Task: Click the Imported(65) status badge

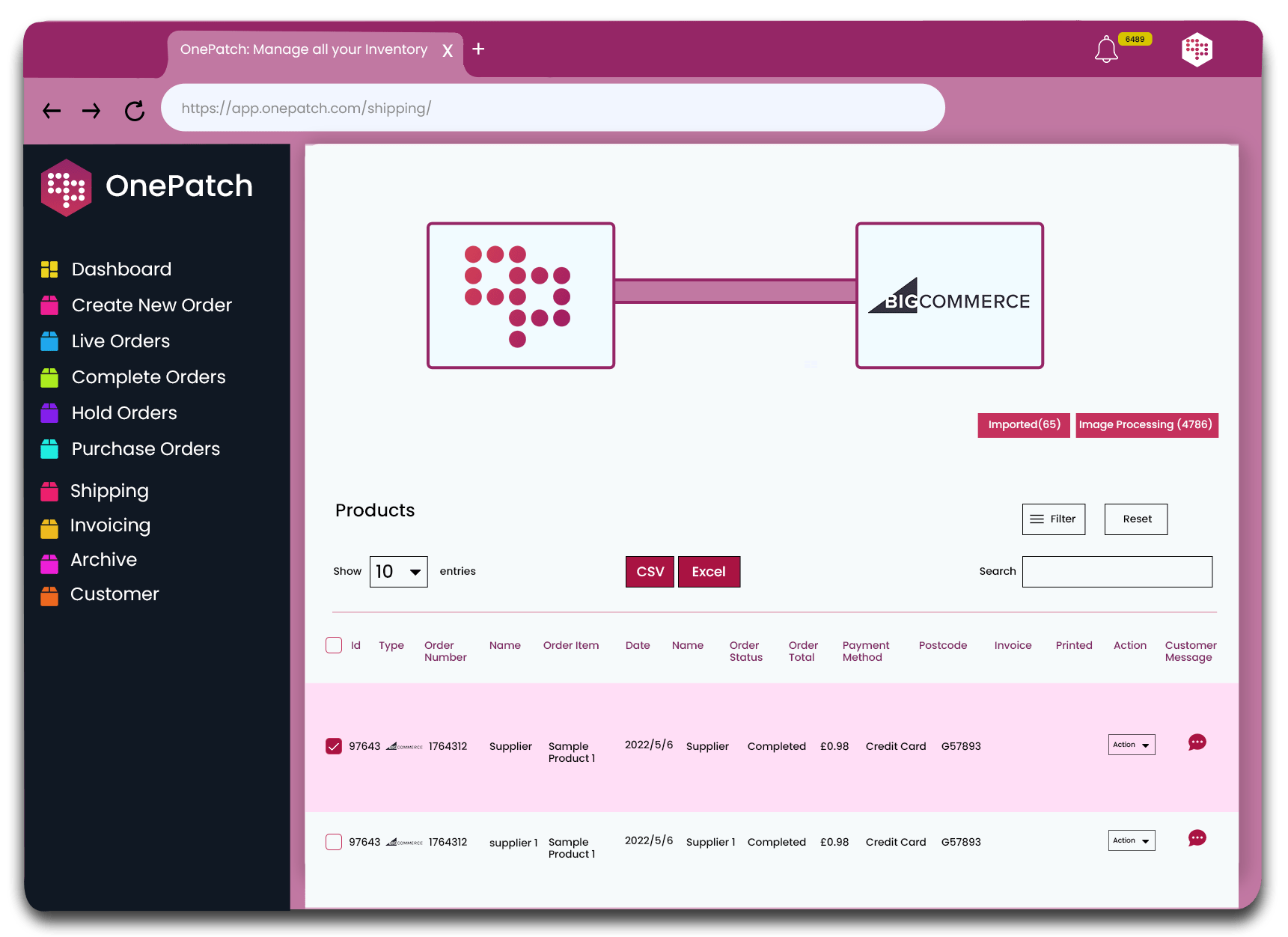Action: pos(1023,424)
